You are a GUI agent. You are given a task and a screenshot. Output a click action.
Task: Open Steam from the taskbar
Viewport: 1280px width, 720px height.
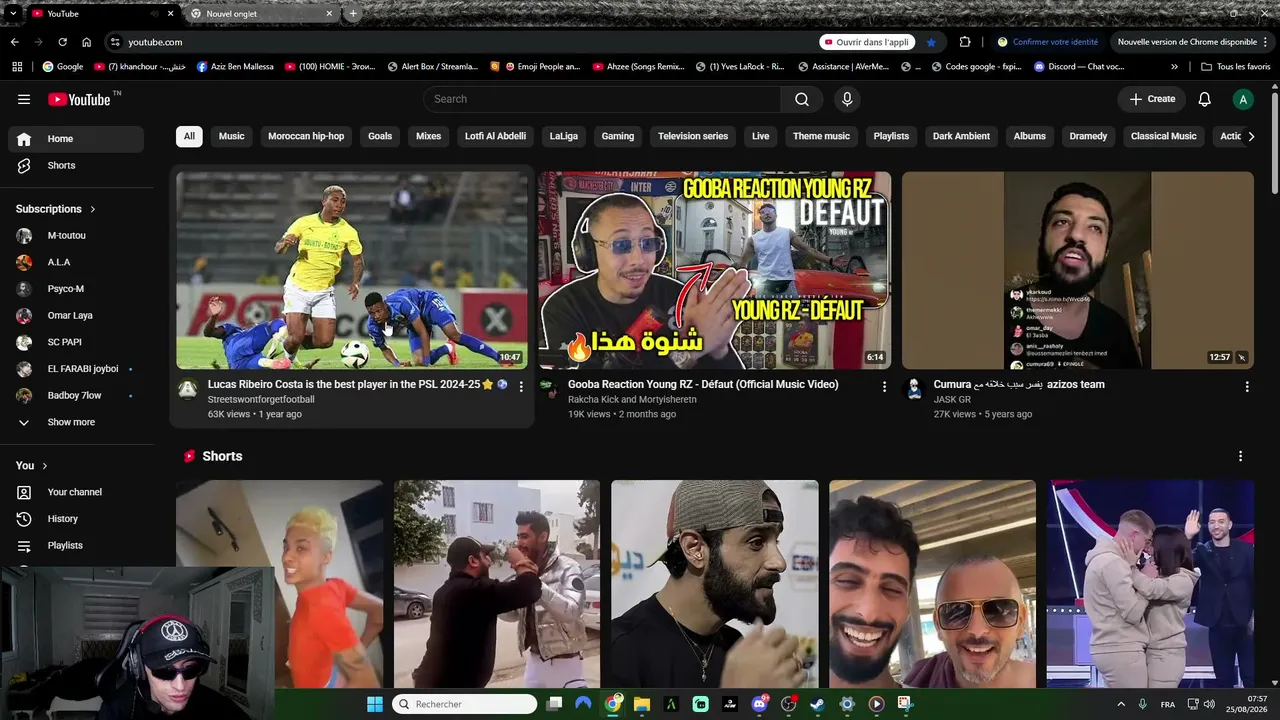pos(817,704)
